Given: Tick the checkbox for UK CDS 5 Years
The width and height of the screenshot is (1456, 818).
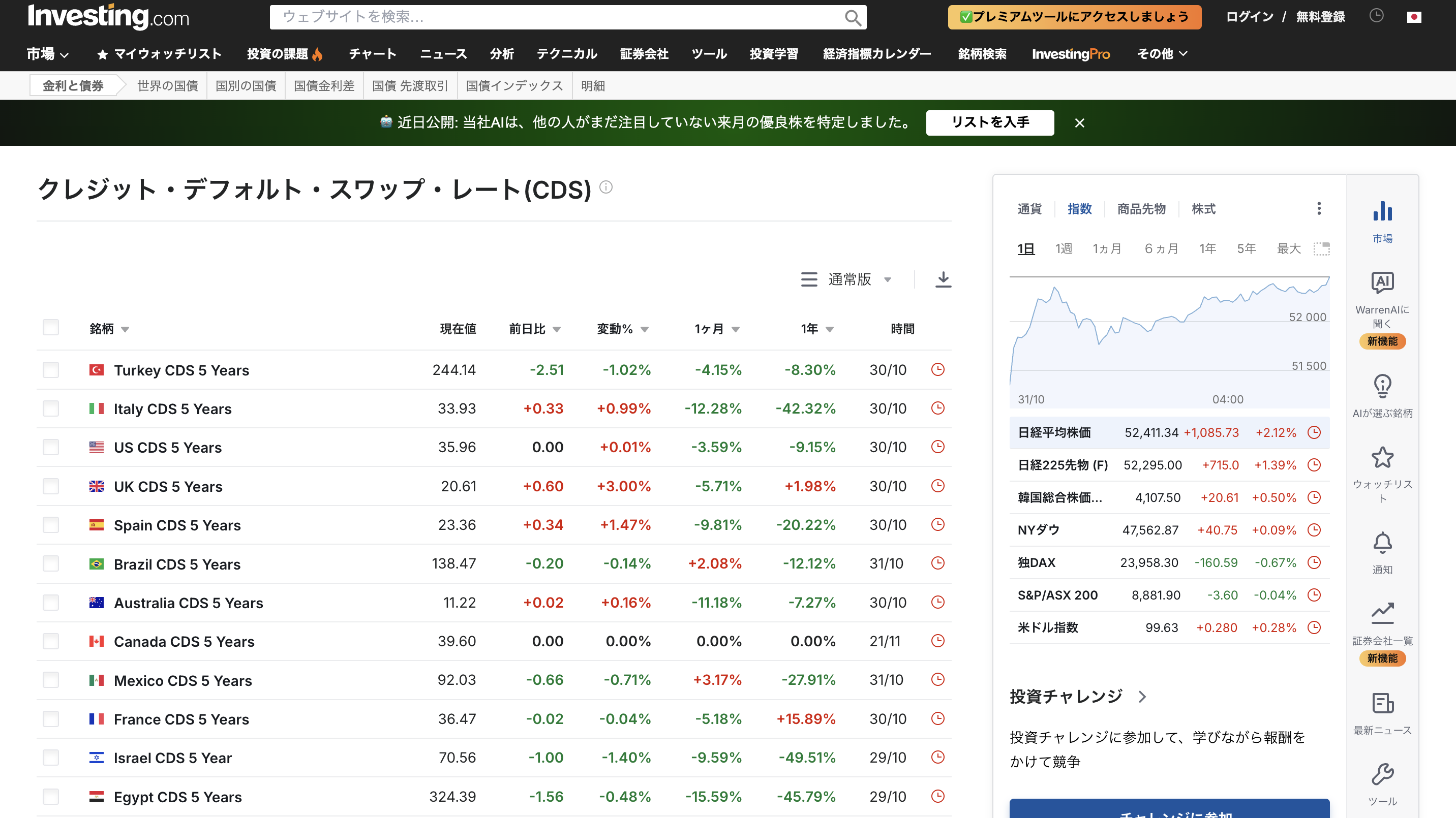Looking at the screenshot, I should pos(51,486).
